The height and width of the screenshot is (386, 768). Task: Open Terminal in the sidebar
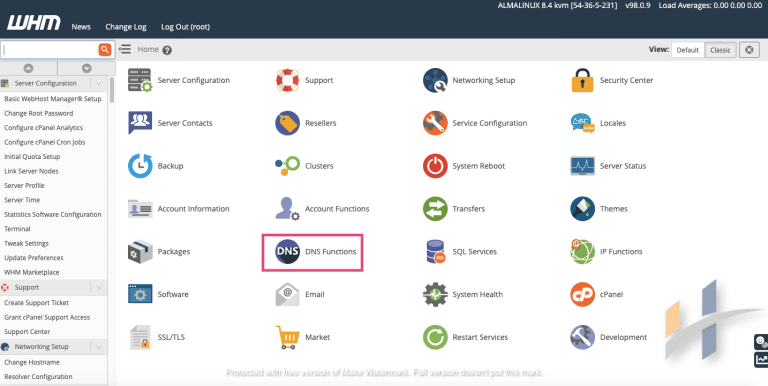click(x=17, y=229)
